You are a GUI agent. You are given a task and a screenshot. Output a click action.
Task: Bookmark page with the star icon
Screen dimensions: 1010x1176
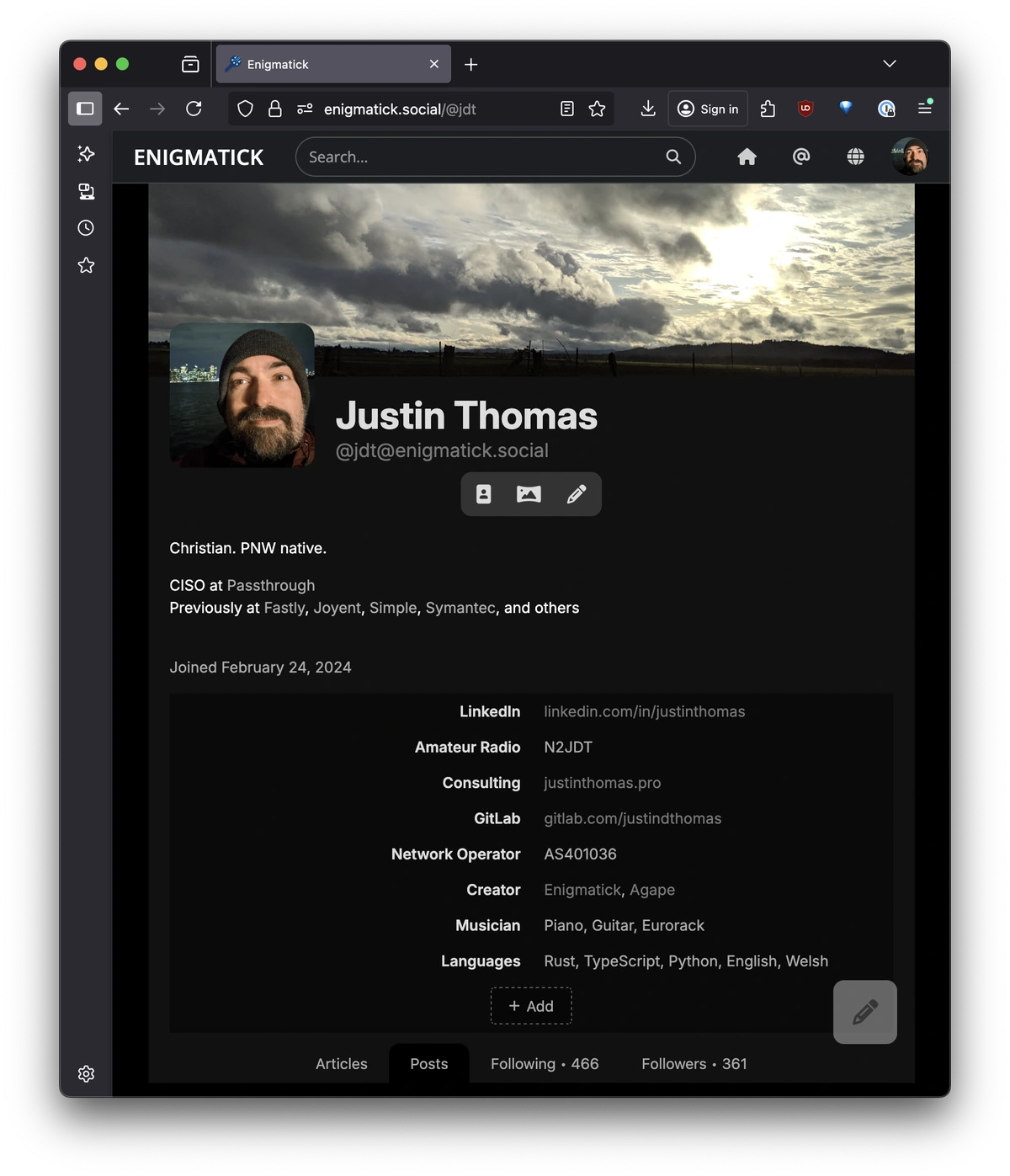point(597,109)
